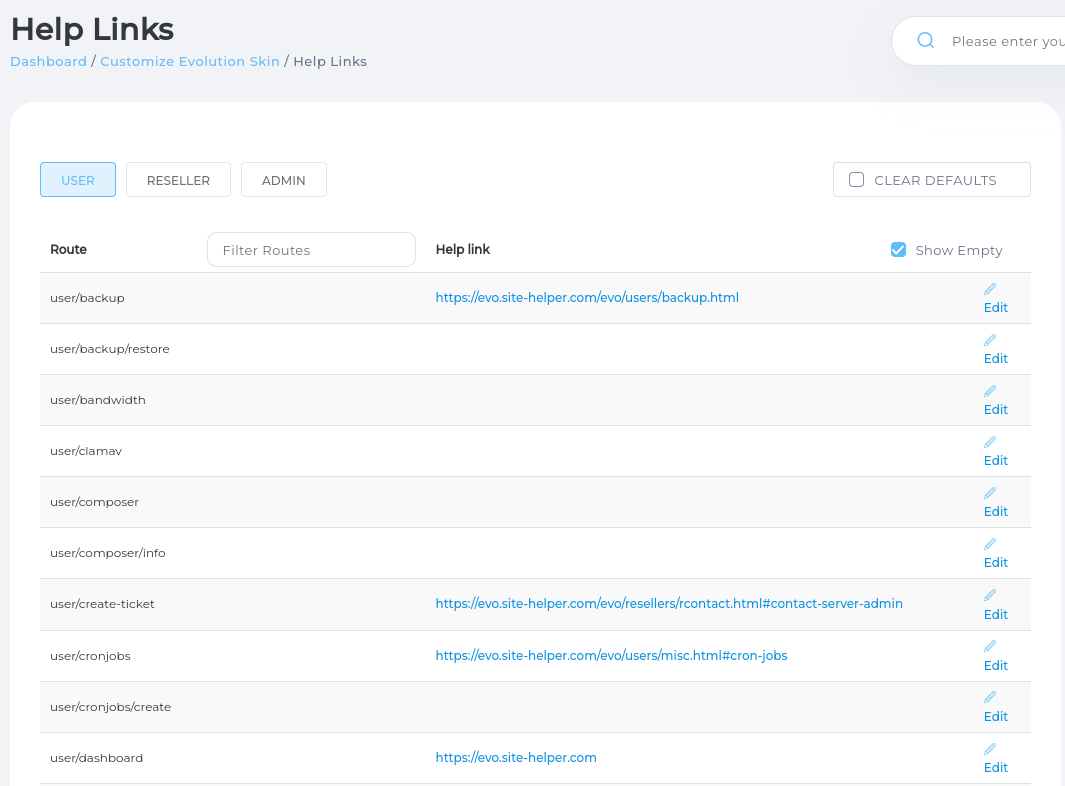Viewport: 1065px width, 786px height.
Task: Switch to the Admin tab
Action: (x=284, y=180)
